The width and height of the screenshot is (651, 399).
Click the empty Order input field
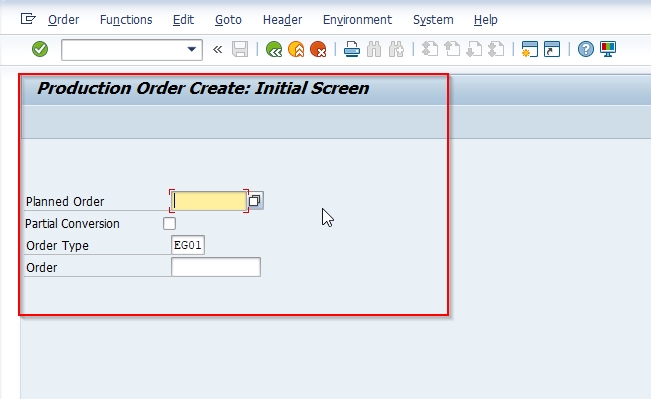(x=216, y=267)
